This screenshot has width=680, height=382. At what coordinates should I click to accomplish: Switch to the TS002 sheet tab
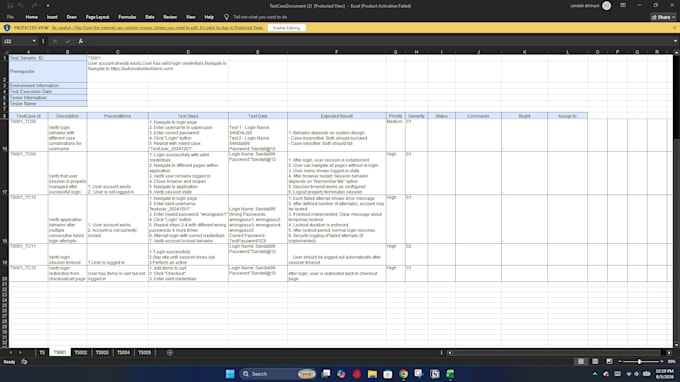81,353
